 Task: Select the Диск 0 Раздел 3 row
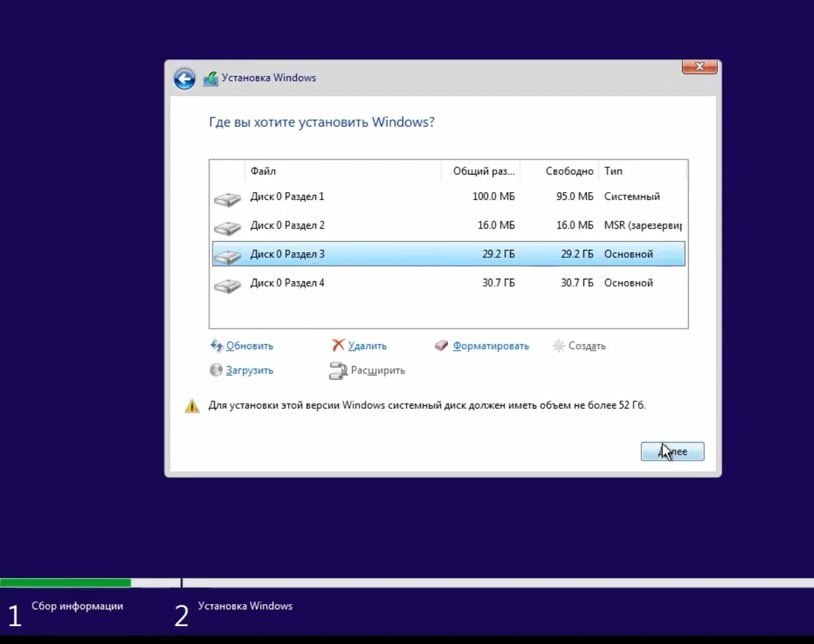pos(449,254)
